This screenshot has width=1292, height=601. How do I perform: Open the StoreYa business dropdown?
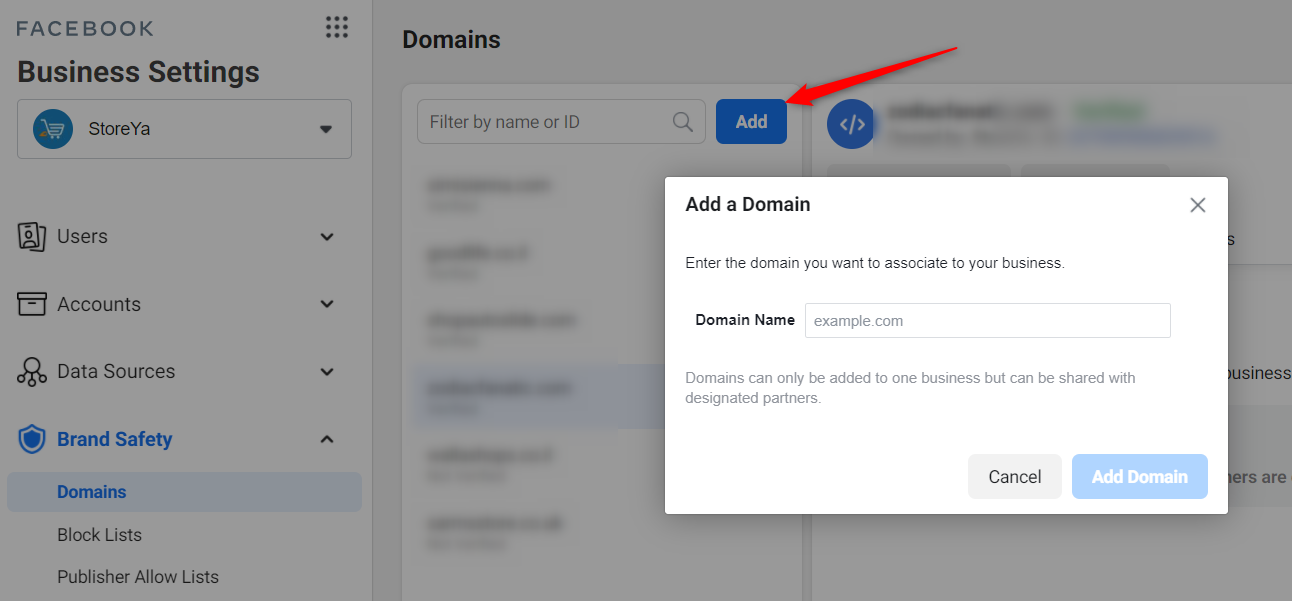pyautogui.click(x=324, y=129)
